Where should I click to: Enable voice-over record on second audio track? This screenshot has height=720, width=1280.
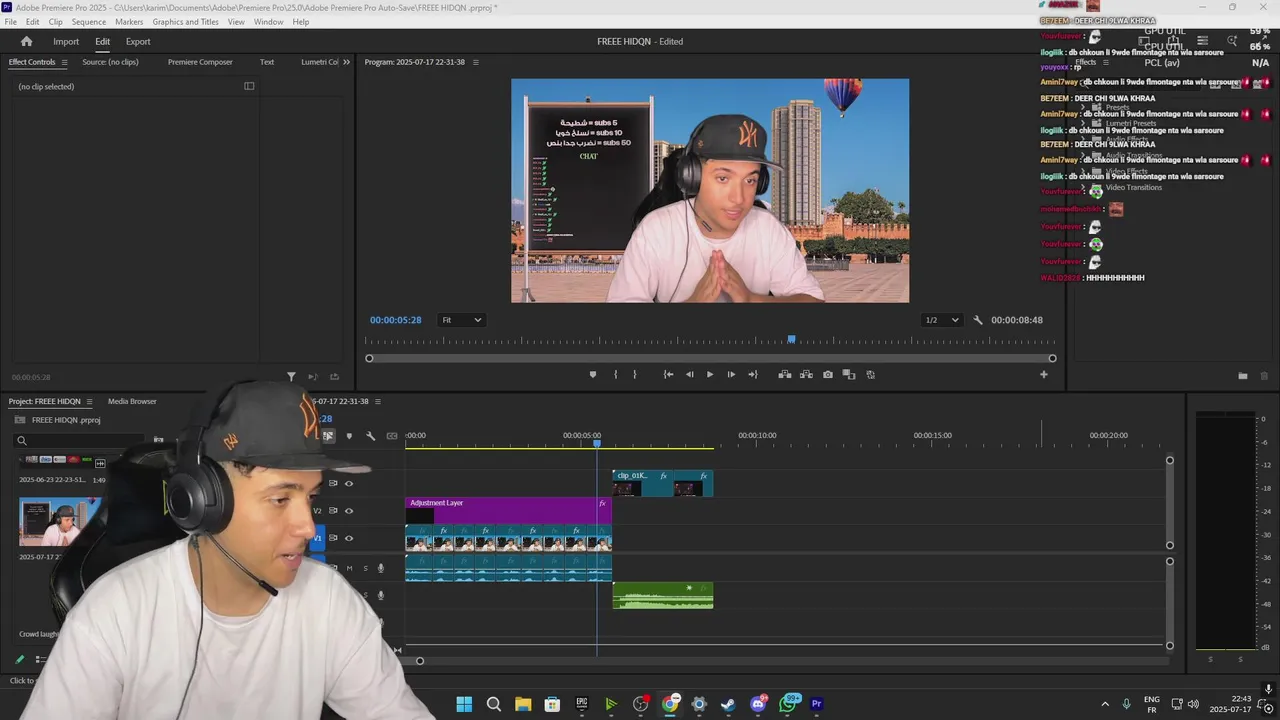click(x=381, y=595)
